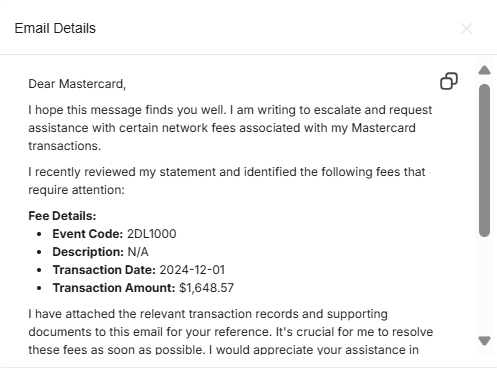
Task: Click the 'I recently reviewed my statement' paragraph
Action: tap(227, 181)
